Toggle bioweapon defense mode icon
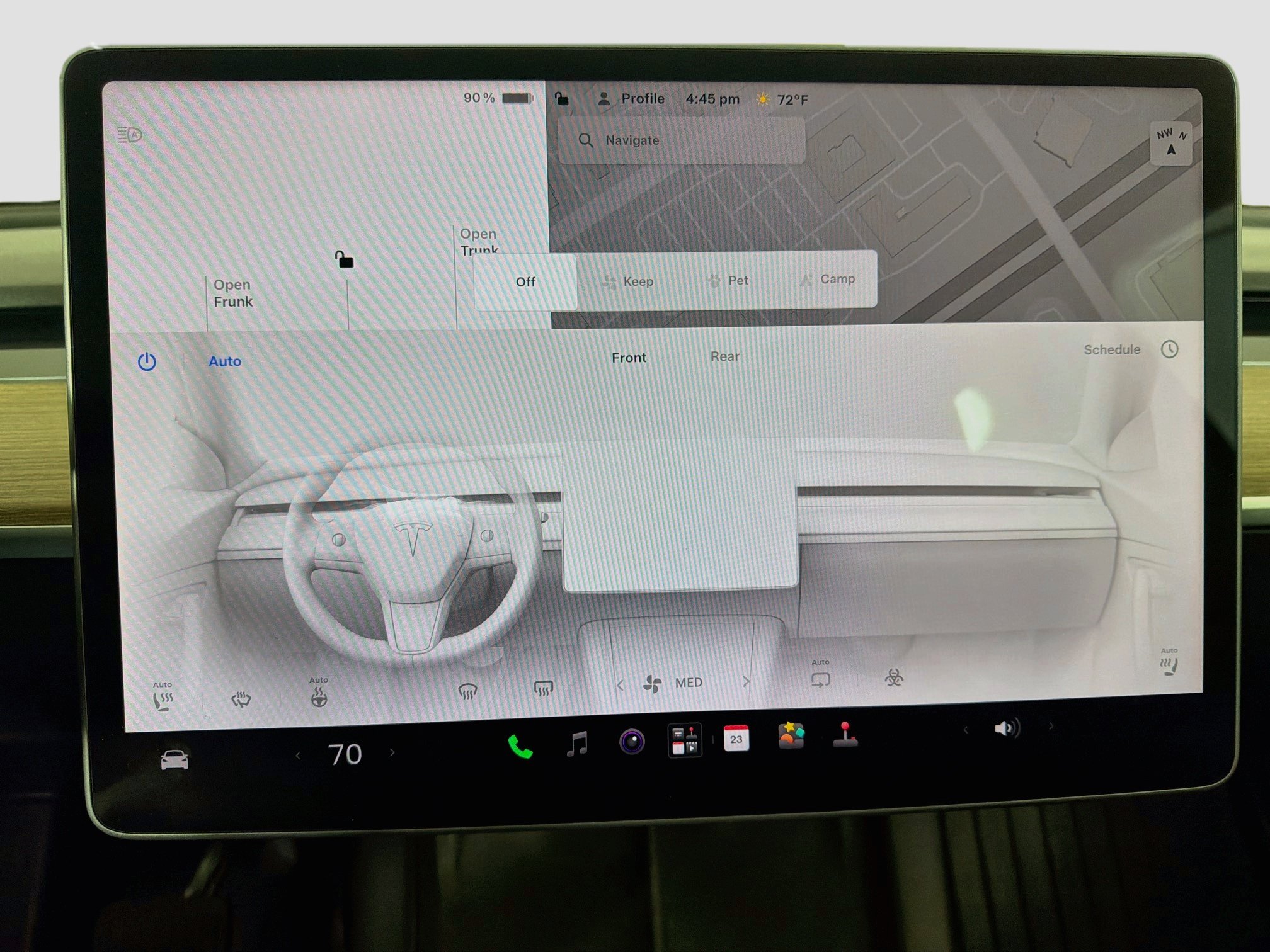The width and height of the screenshot is (1270, 952). point(894,677)
